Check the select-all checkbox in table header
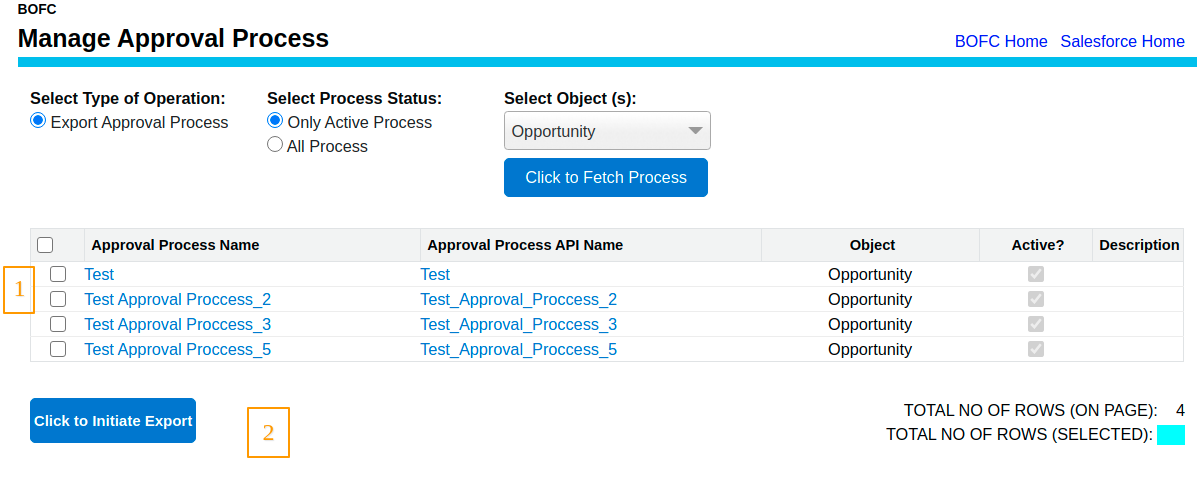Viewport: 1198px width, 488px height. click(45, 245)
